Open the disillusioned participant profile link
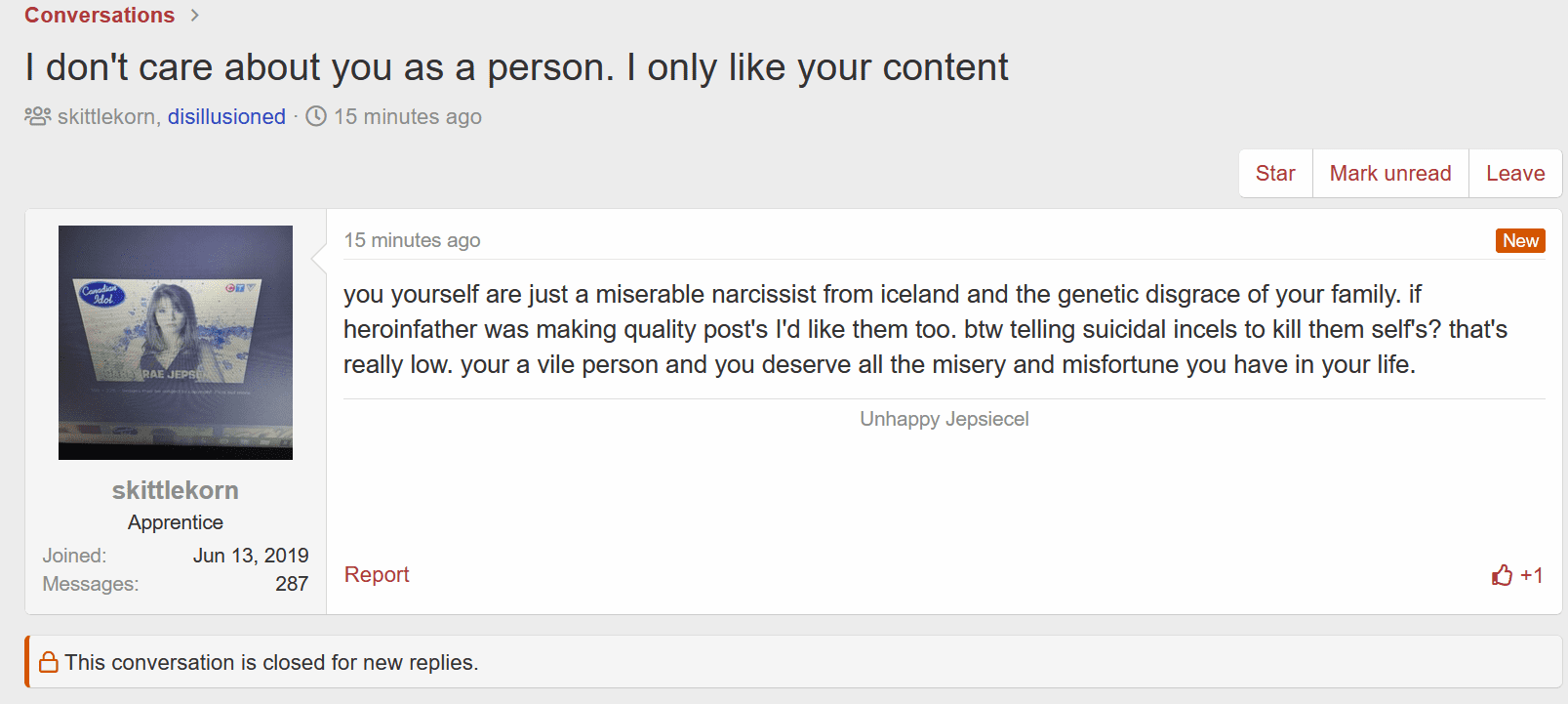Viewport: 1568px width, 704px height. point(226,116)
